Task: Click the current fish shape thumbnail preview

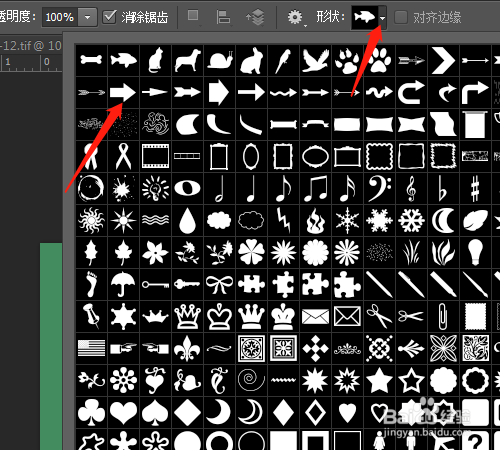Action: (x=365, y=17)
